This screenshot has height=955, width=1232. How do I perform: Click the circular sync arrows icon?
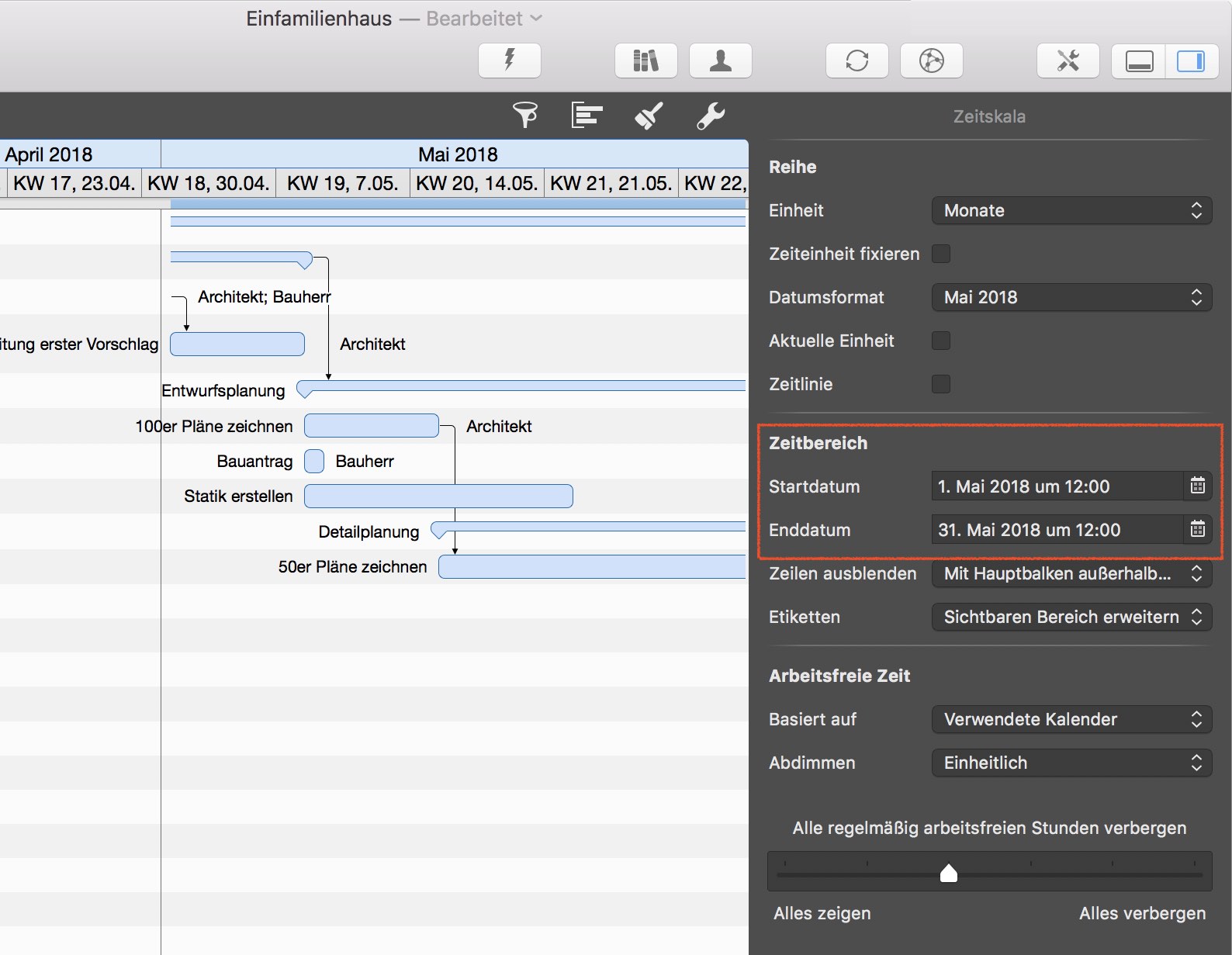857,61
